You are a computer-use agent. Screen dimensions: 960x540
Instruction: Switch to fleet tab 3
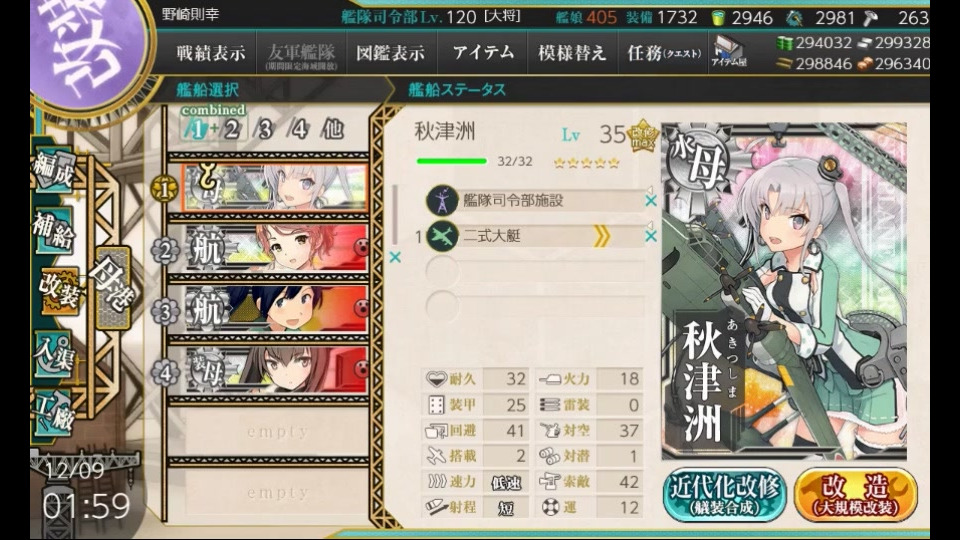coord(265,129)
